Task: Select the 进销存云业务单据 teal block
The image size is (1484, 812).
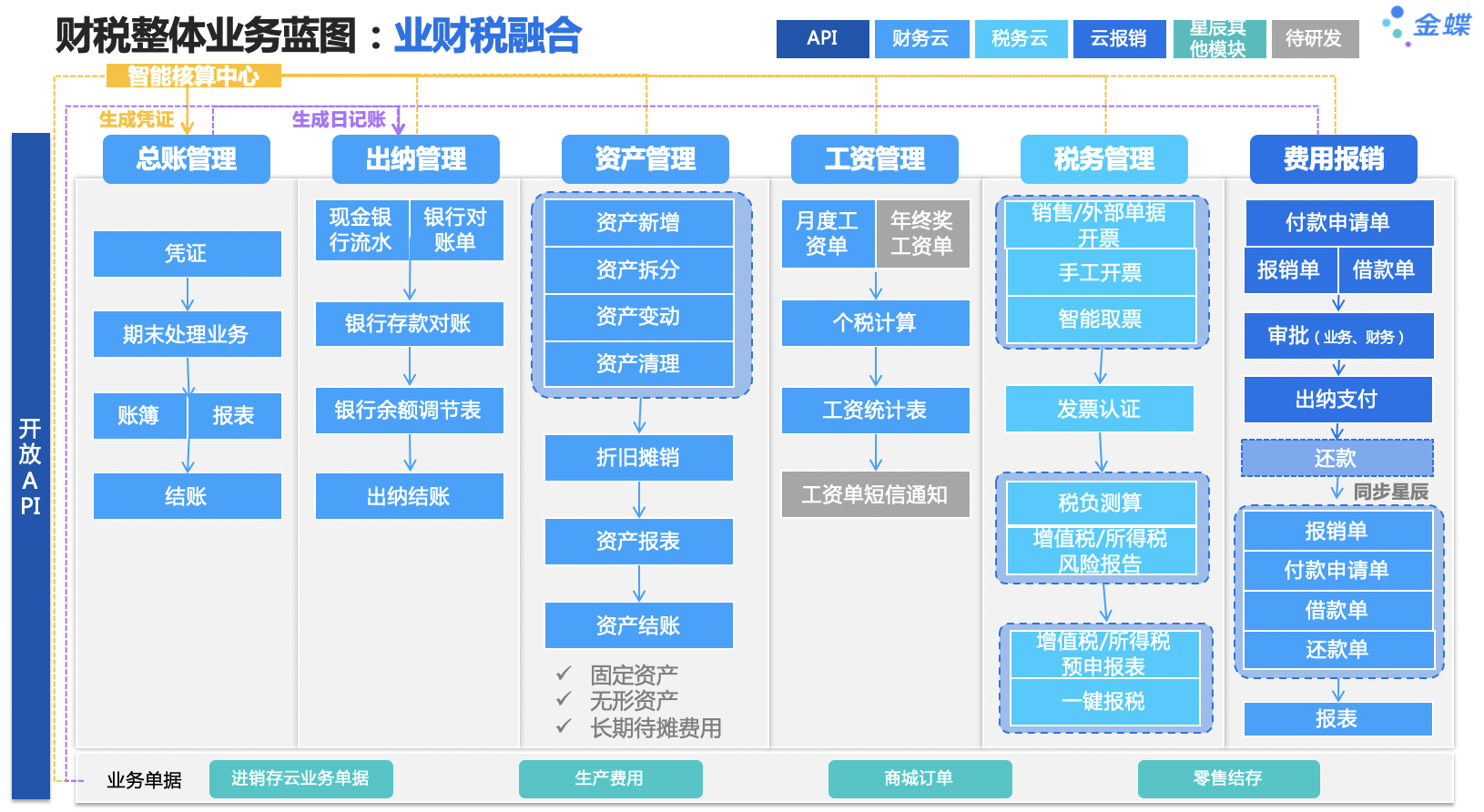Action: pos(300,778)
